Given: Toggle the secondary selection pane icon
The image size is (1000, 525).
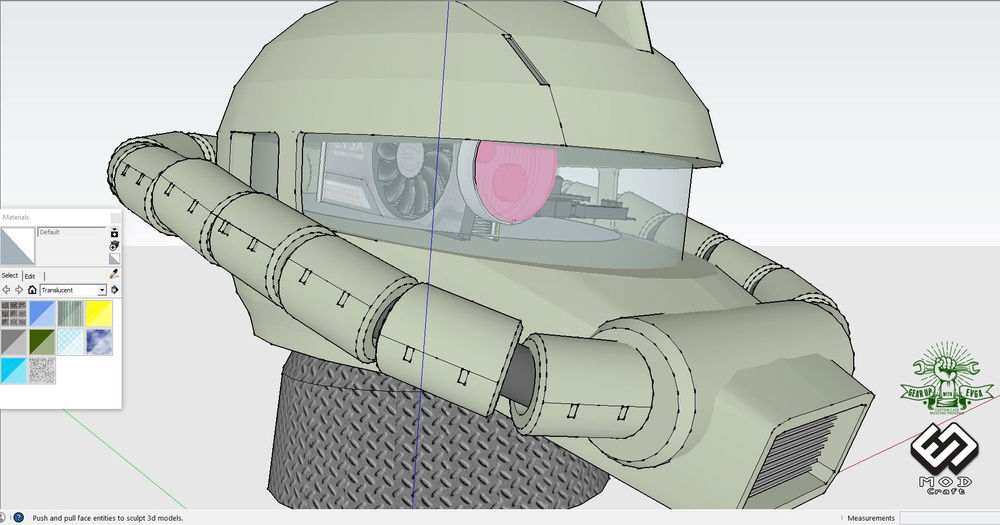Looking at the screenshot, I should pyautogui.click(x=115, y=245).
